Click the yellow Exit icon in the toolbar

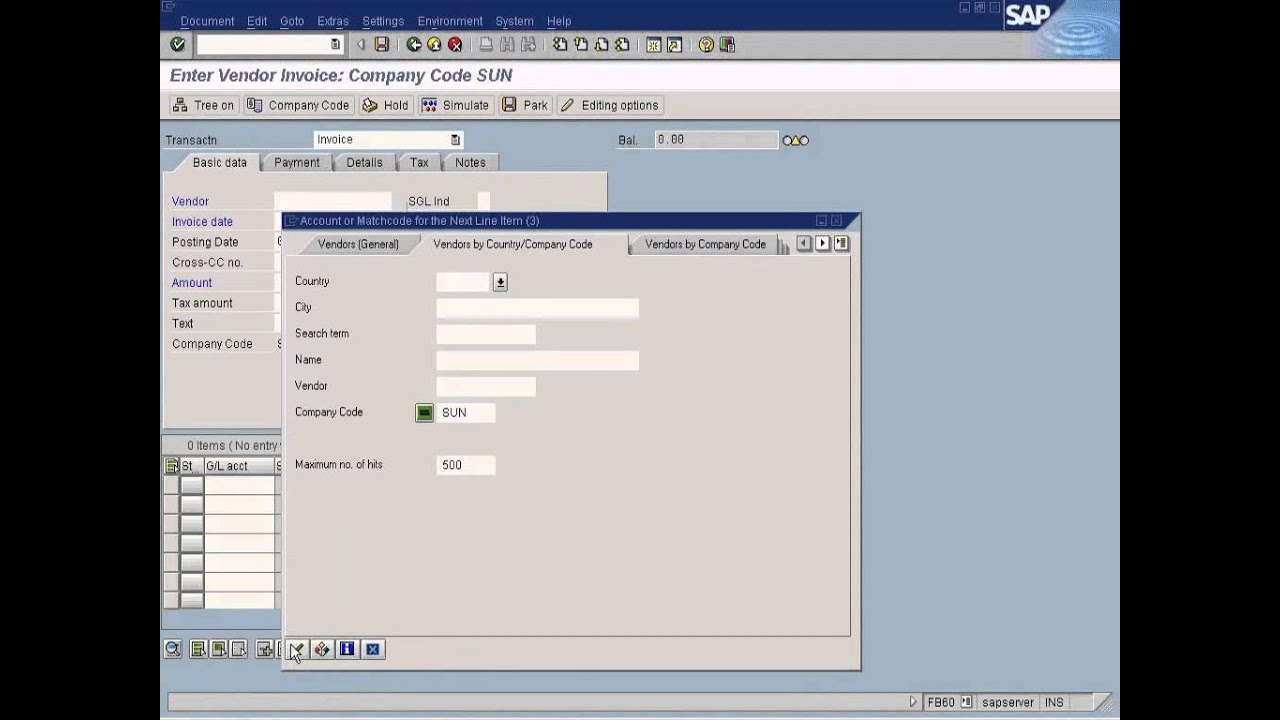click(434, 45)
